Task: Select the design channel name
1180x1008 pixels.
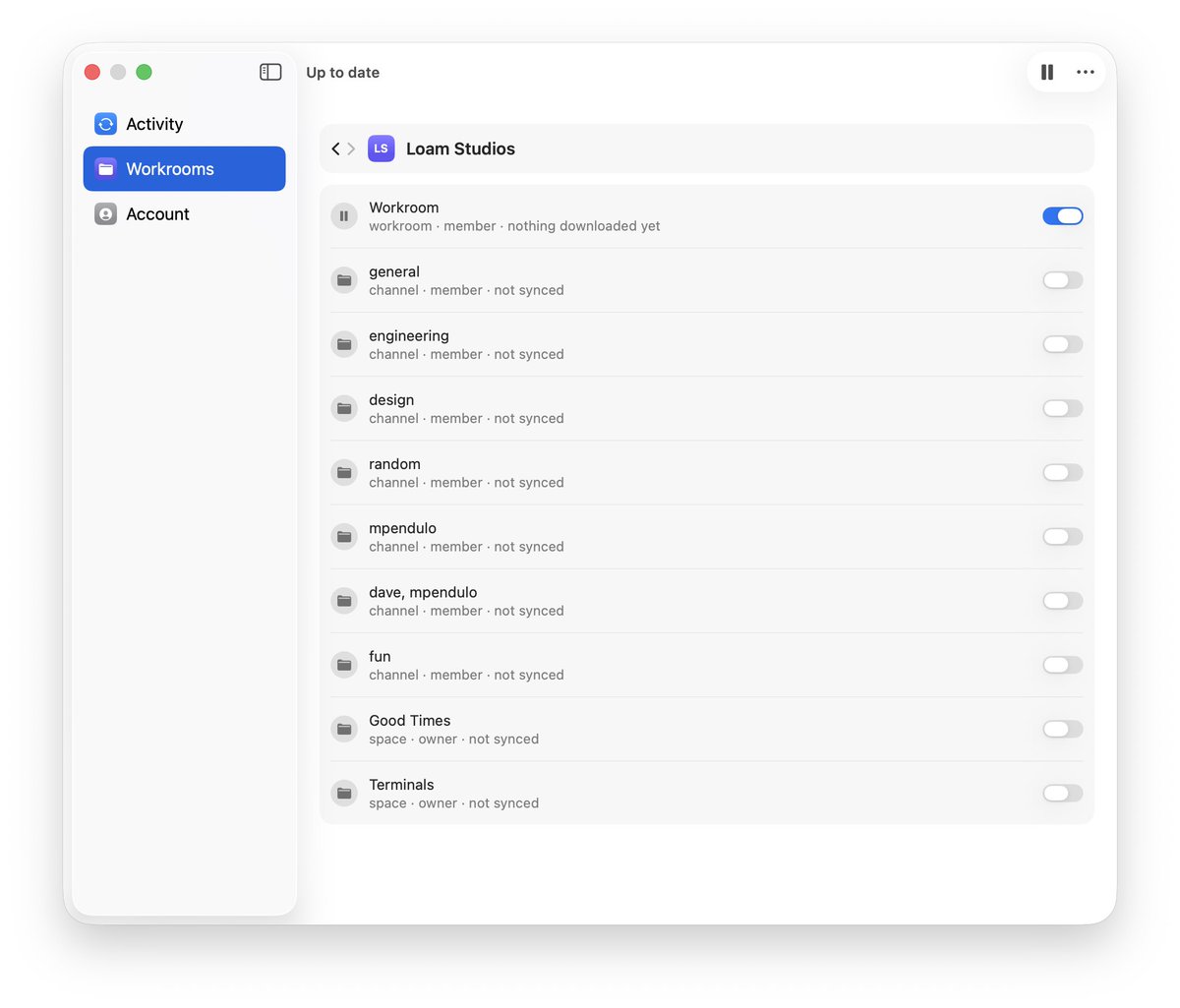Action: pyautogui.click(x=391, y=400)
